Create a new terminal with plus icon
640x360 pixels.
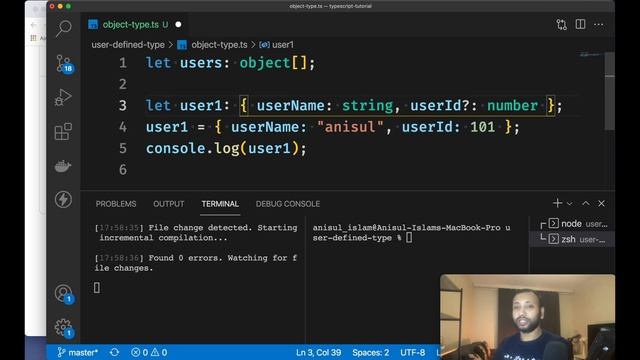(x=557, y=203)
